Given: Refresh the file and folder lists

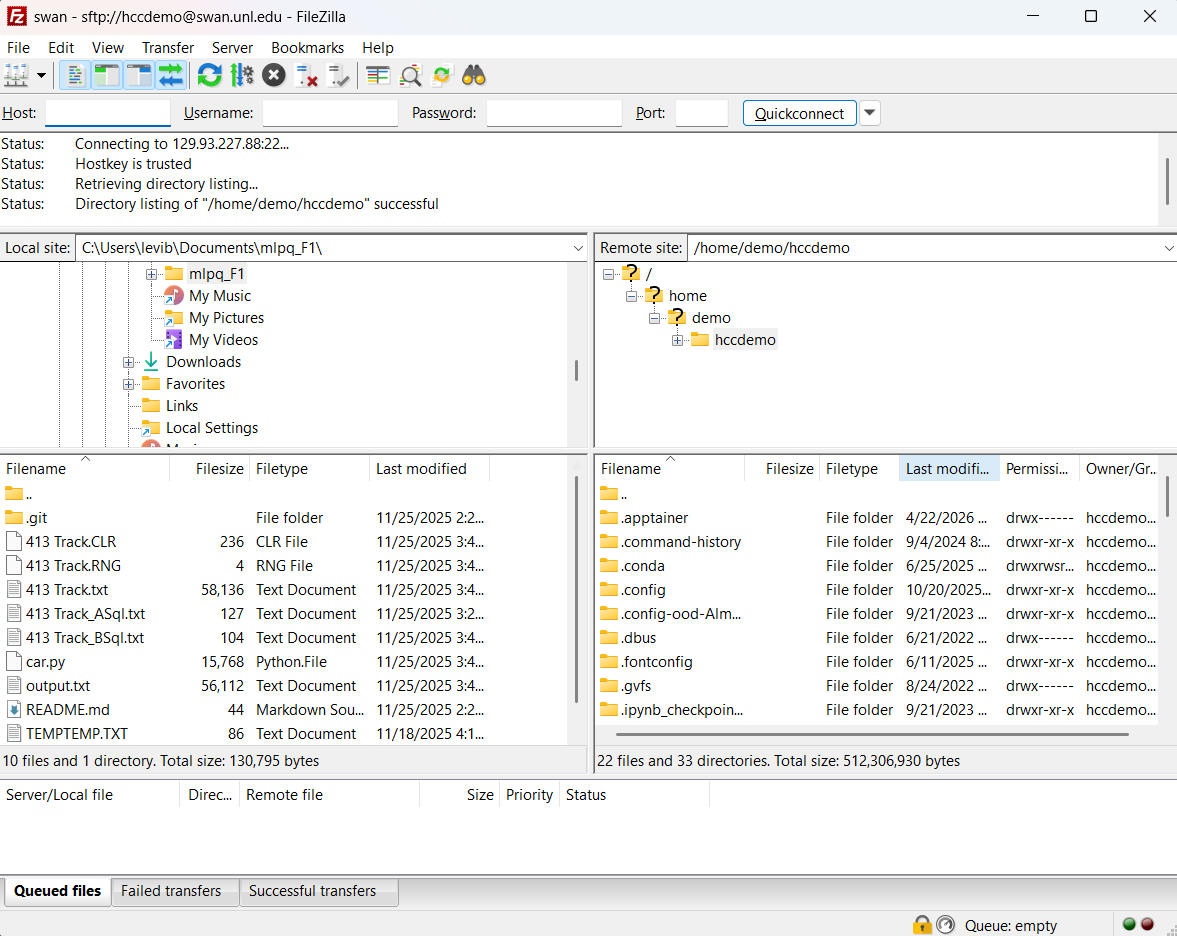Looking at the screenshot, I should click(x=209, y=75).
